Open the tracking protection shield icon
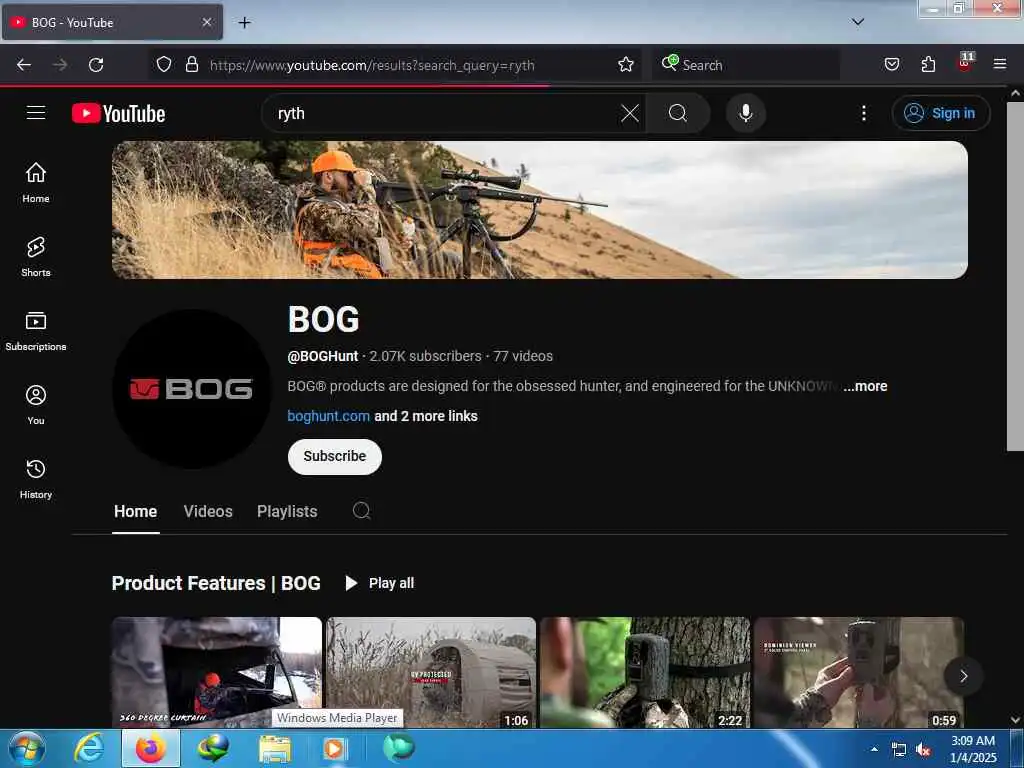 click(x=164, y=64)
